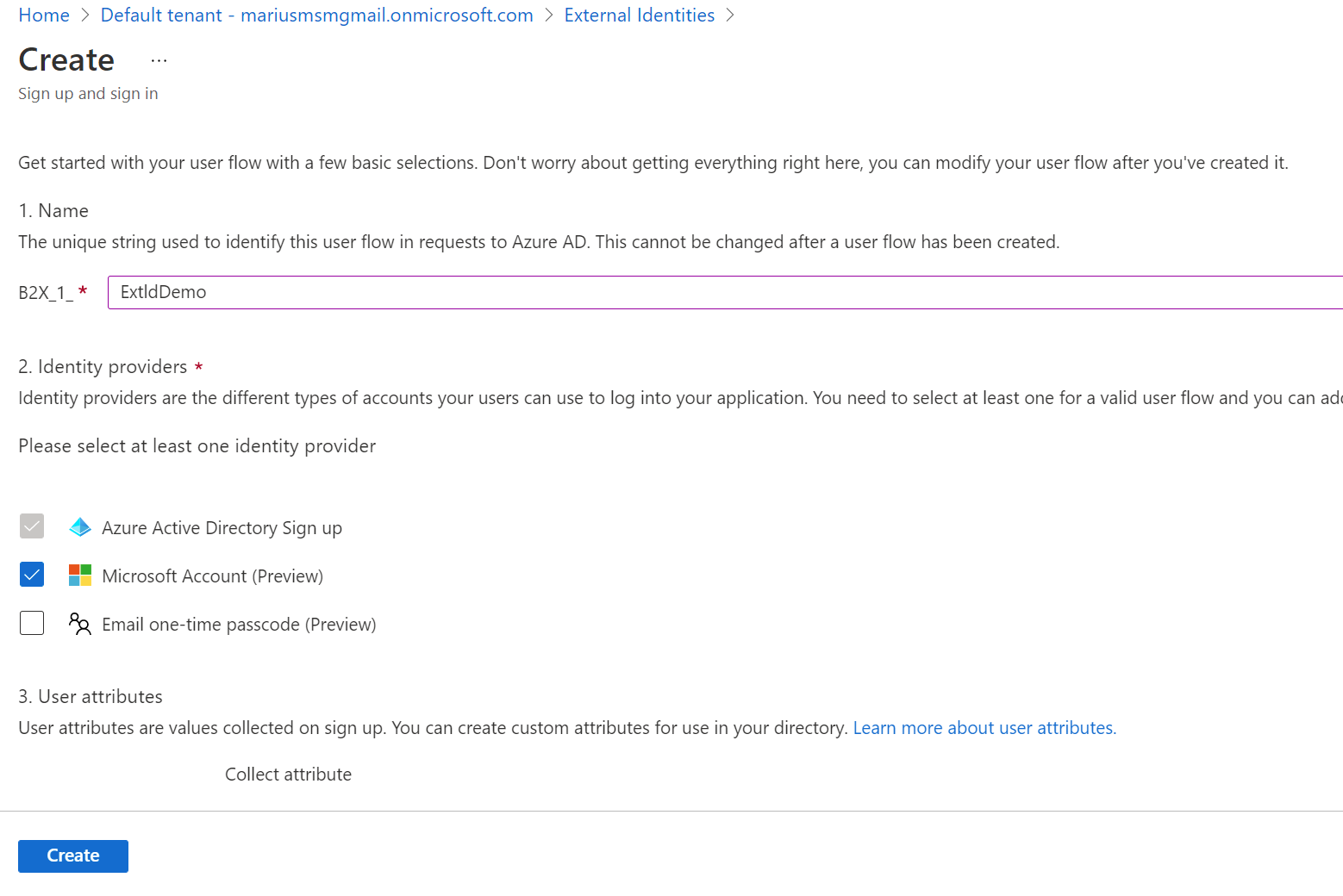Click the Microsoft Account (Preview) label text
This screenshot has width=1343, height=896.
click(x=212, y=576)
